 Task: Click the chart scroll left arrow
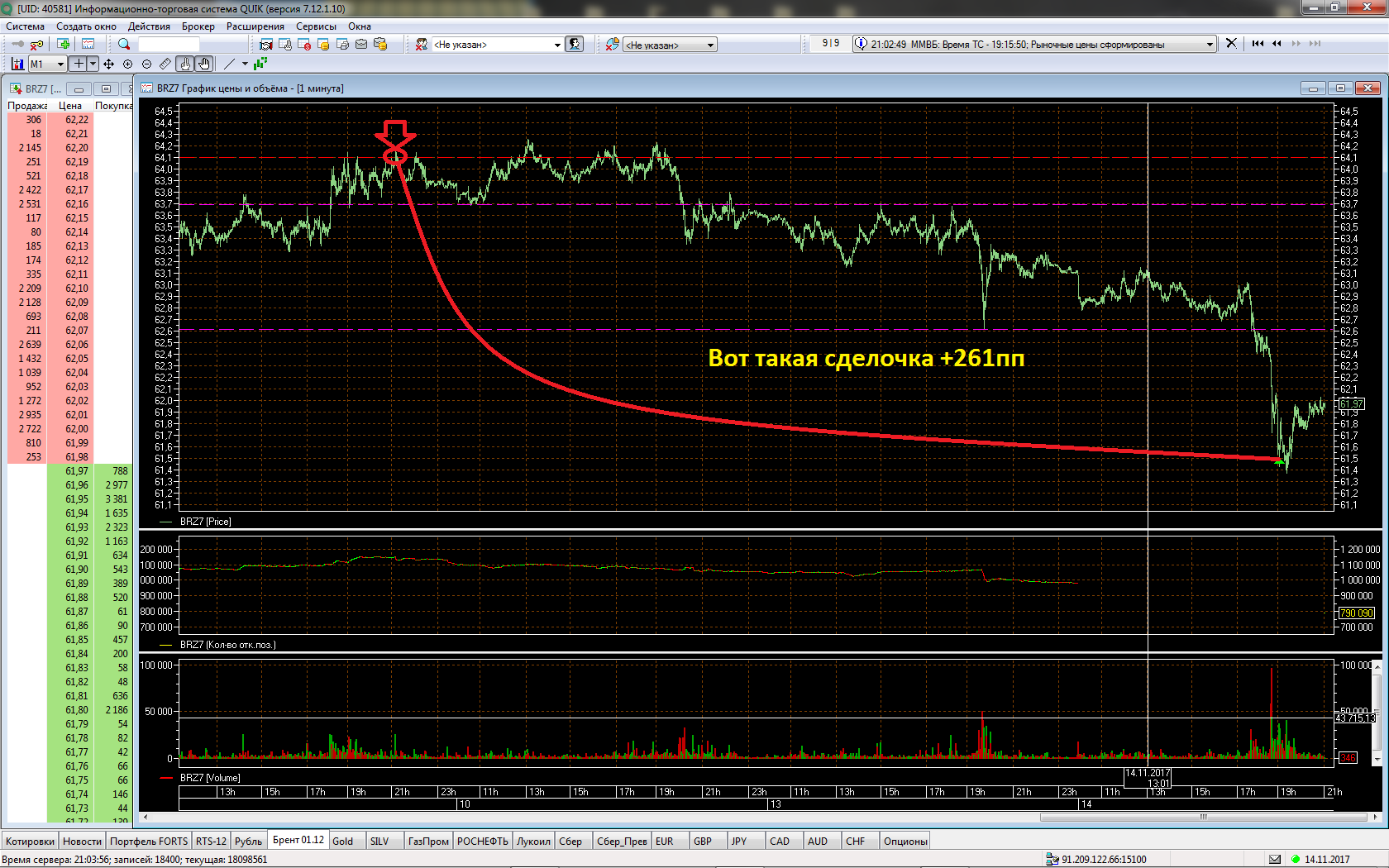146,817
